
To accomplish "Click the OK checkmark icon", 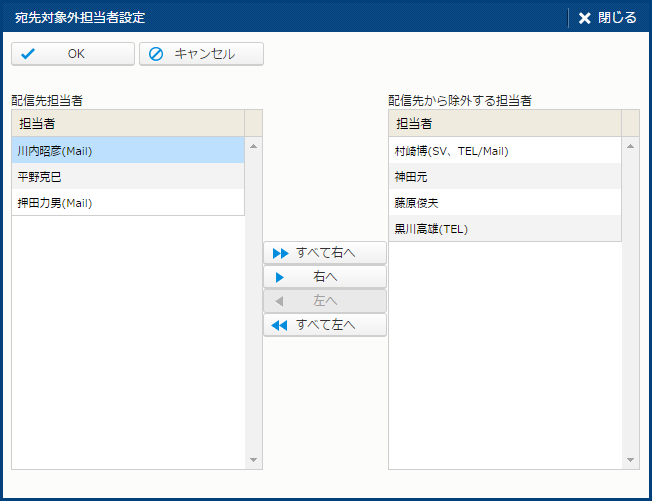I will tap(28, 54).
